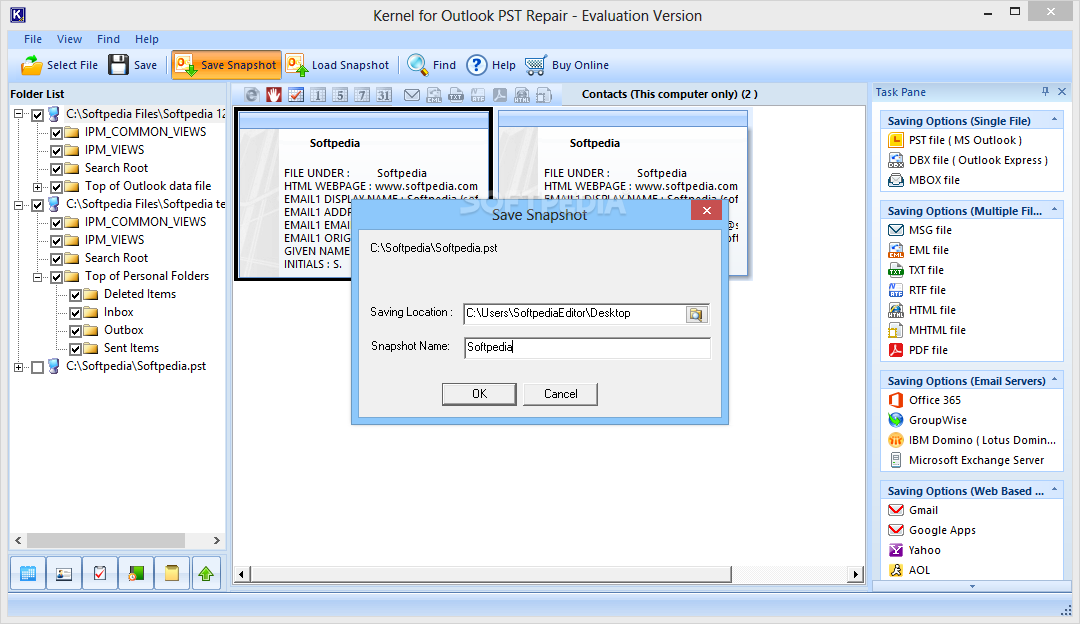Click the green up arrow button
Screen dimensions: 1080x624
(206, 573)
